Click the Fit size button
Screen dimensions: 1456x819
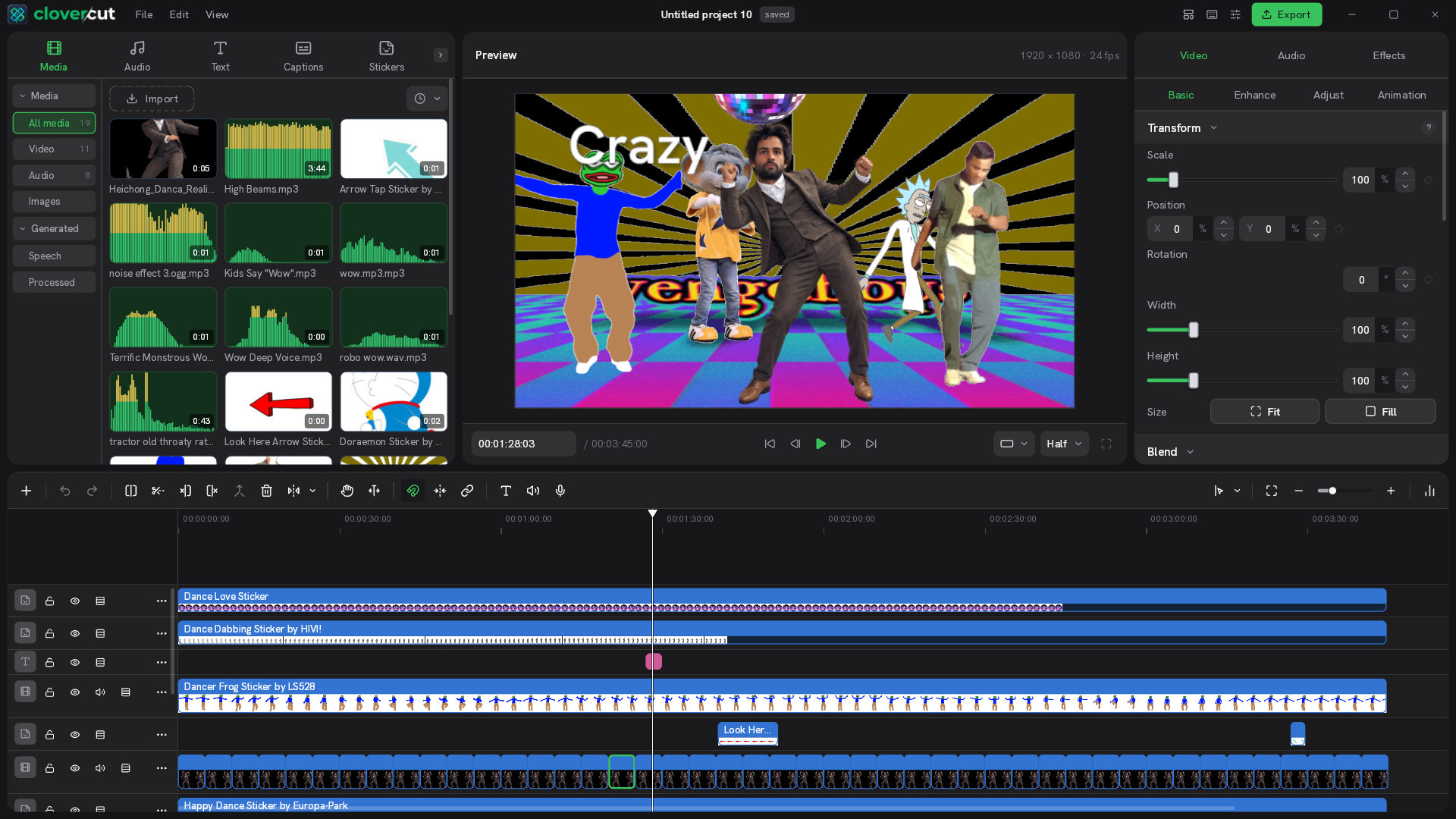(x=1264, y=412)
